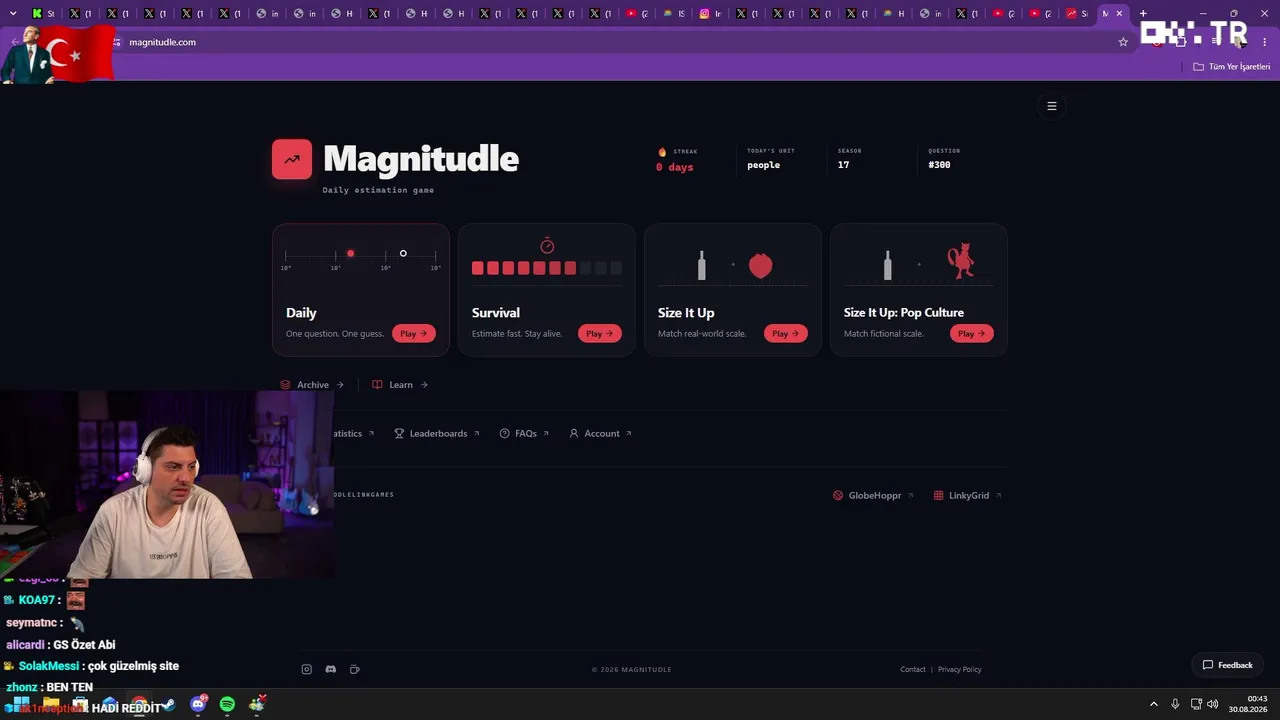
Task: Open the Contact link in footer
Action: click(913, 670)
